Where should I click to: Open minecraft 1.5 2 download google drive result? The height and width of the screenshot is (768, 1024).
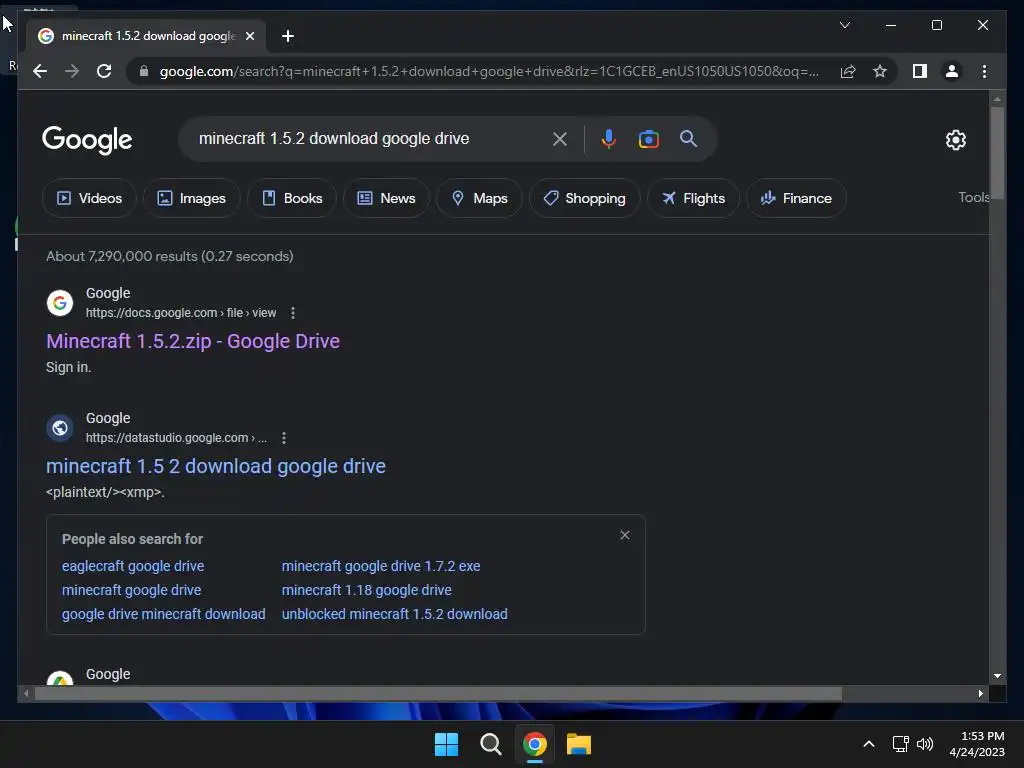click(x=216, y=466)
